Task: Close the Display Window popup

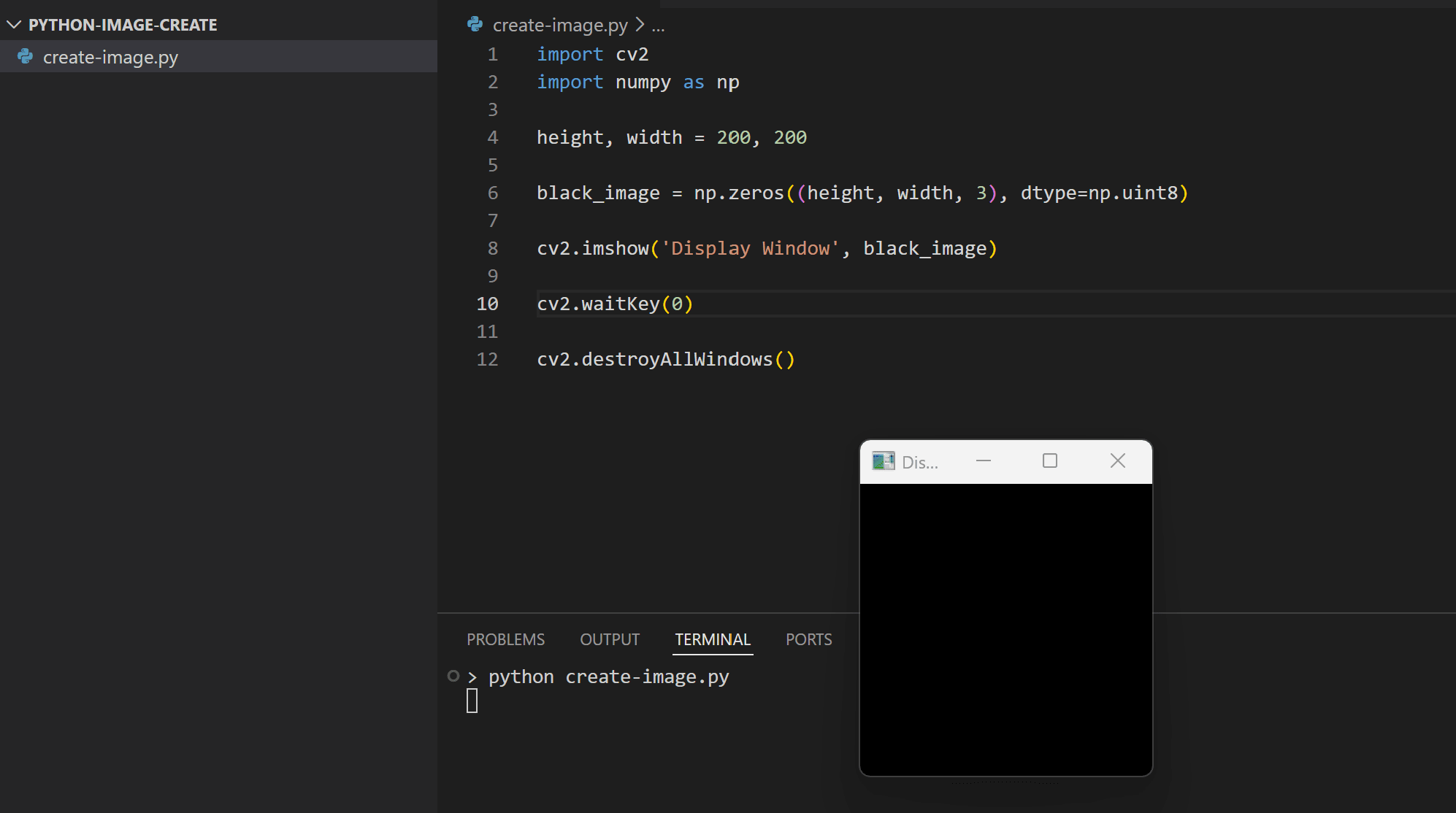Action: 1117,461
